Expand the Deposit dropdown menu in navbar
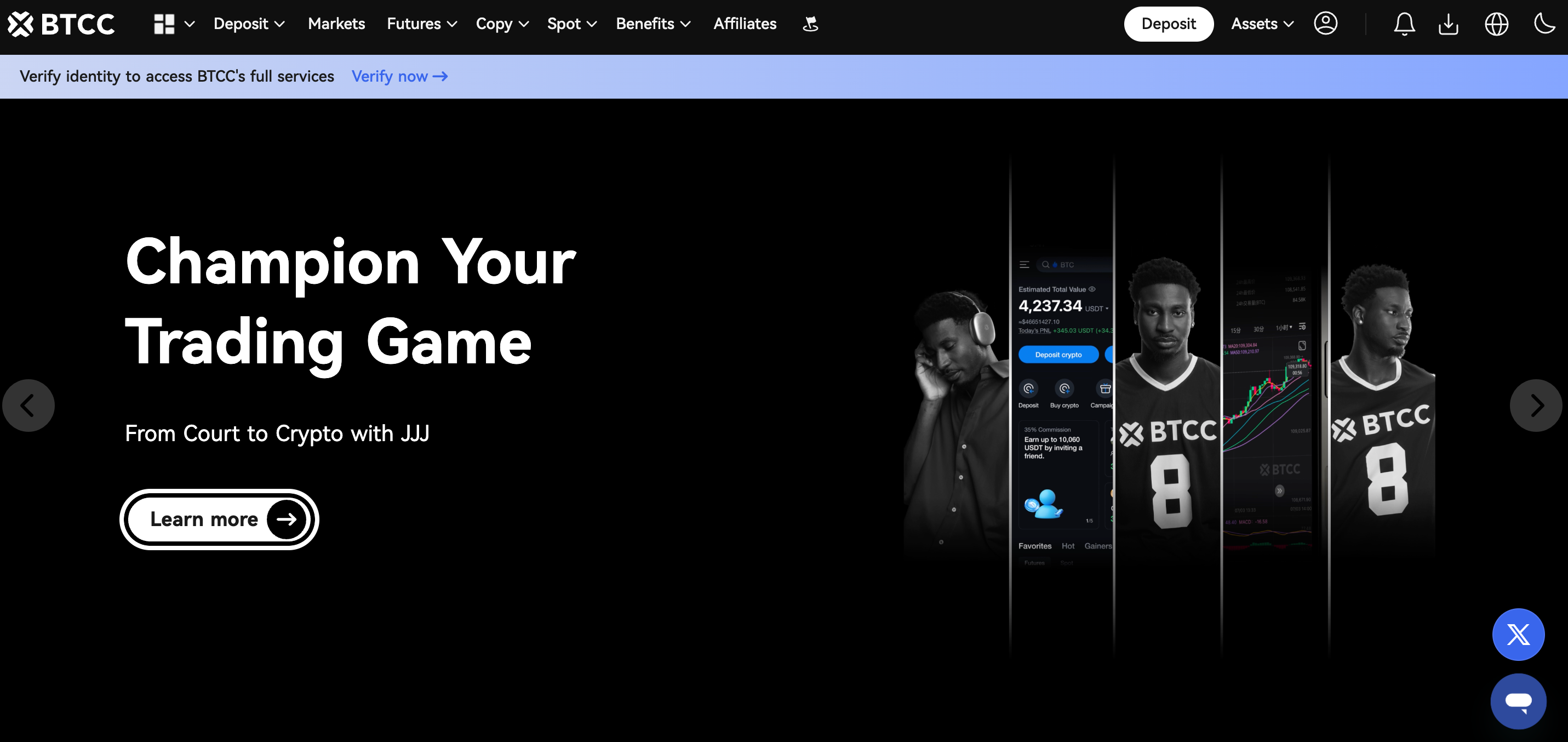This screenshot has height=742, width=1568. [249, 24]
